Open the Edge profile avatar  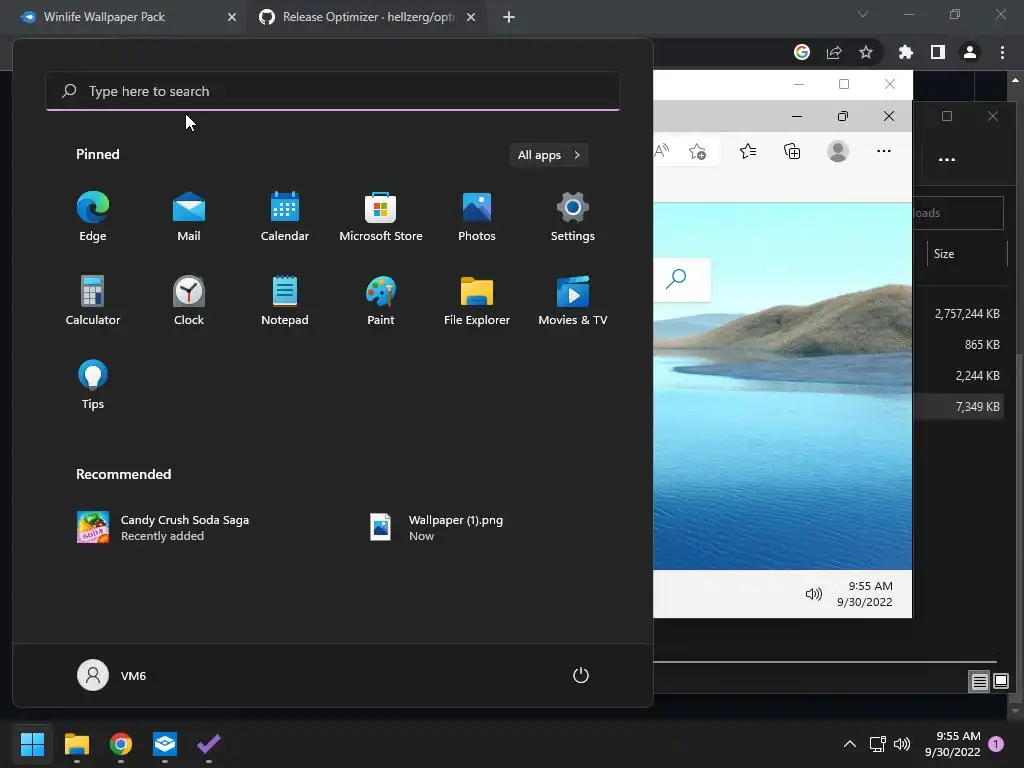838,152
